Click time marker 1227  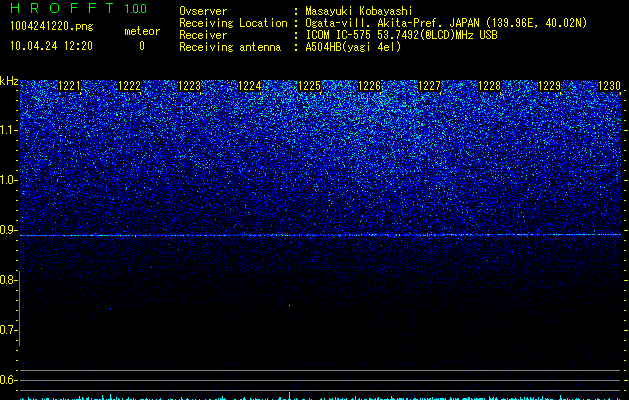click(x=429, y=86)
